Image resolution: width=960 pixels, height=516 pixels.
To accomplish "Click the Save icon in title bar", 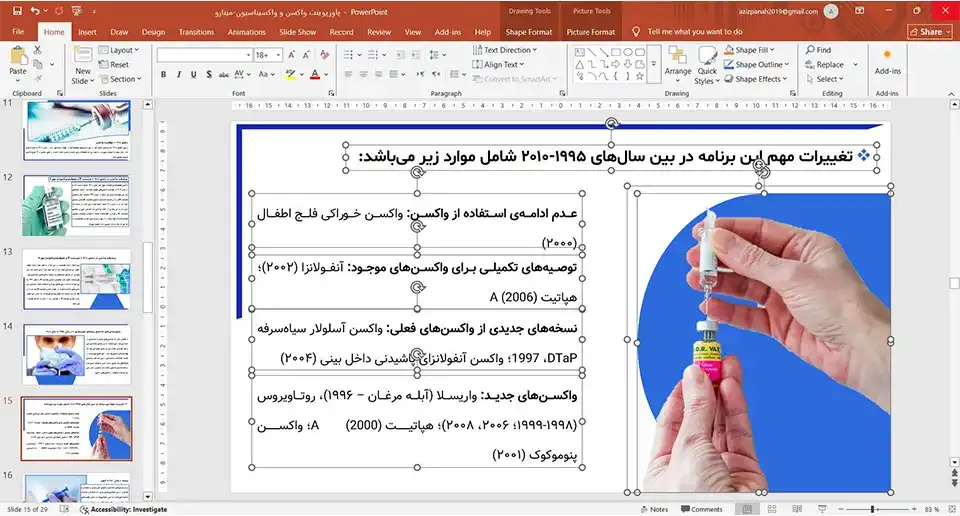I will tap(17, 11).
